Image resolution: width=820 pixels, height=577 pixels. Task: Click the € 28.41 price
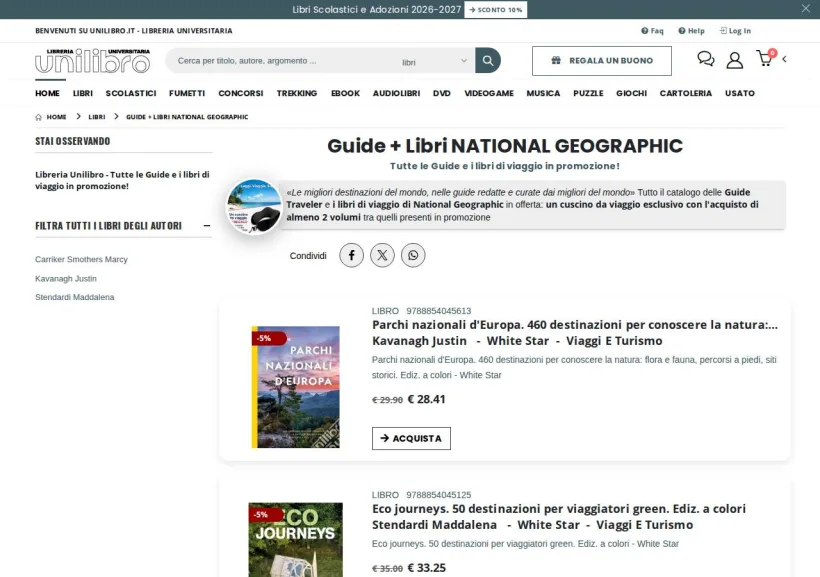(426, 400)
